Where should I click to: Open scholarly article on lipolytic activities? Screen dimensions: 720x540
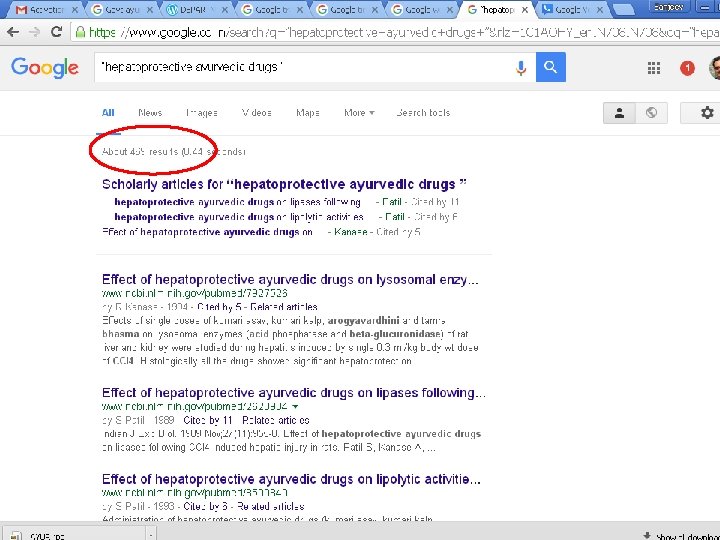pos(239,217)
